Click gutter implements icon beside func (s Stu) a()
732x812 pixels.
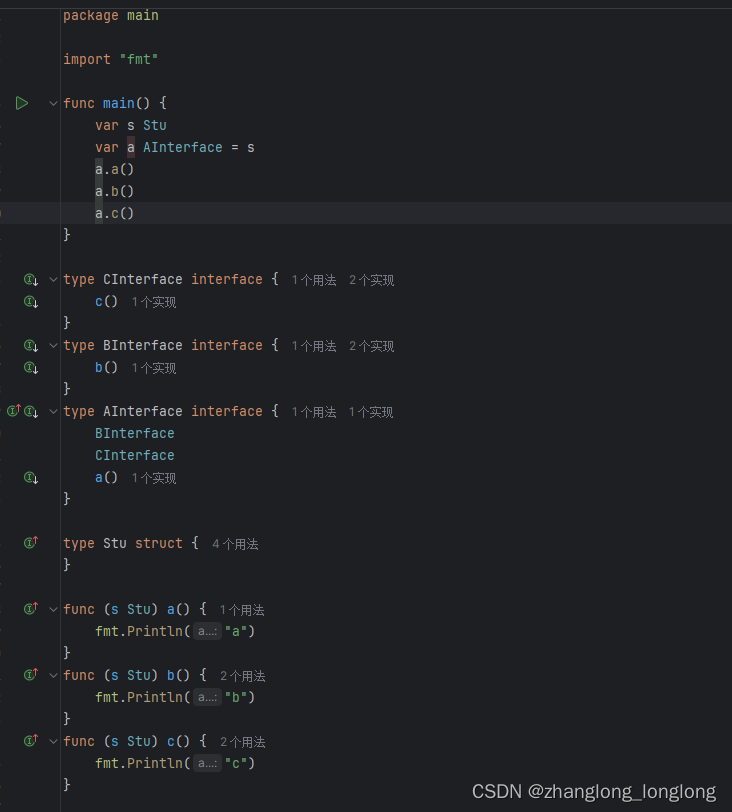coord(31,608)
